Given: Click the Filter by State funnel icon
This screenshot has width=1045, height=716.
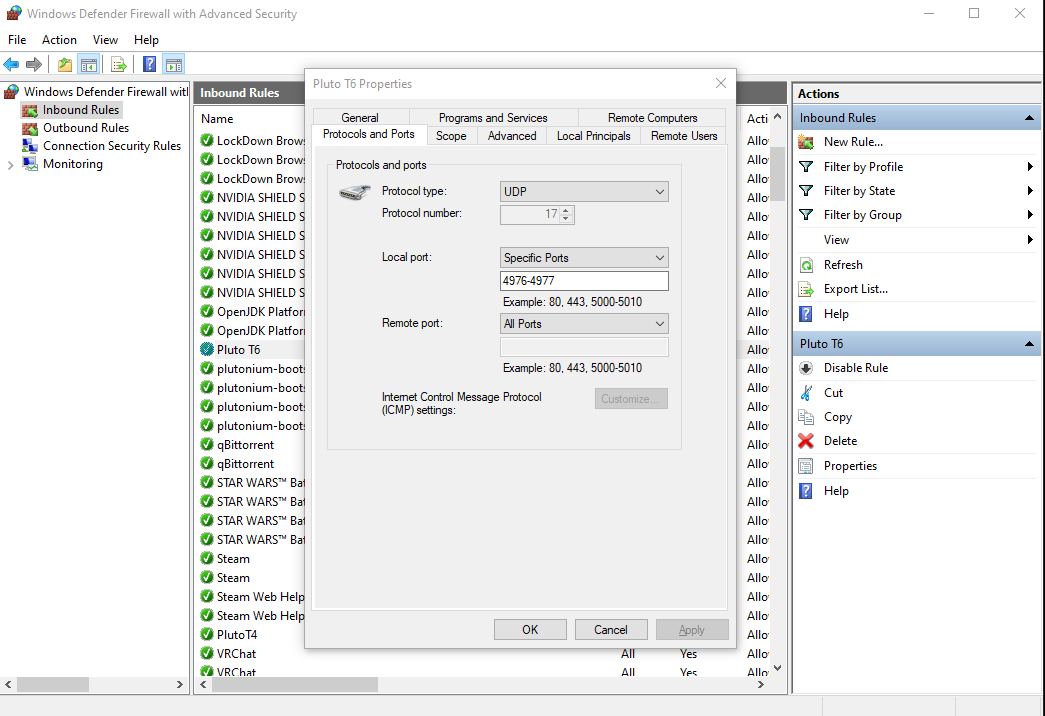Looking at the screenshot, I should 806,191.
